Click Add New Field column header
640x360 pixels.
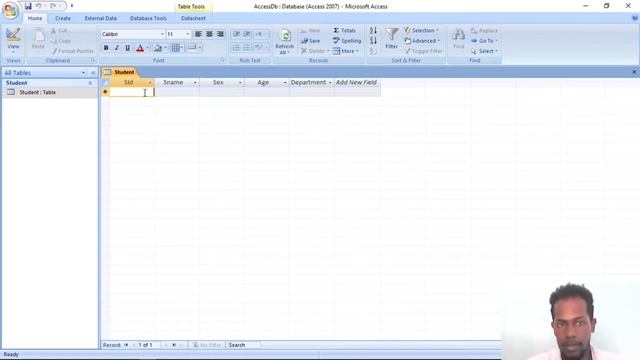click(357, 82)
